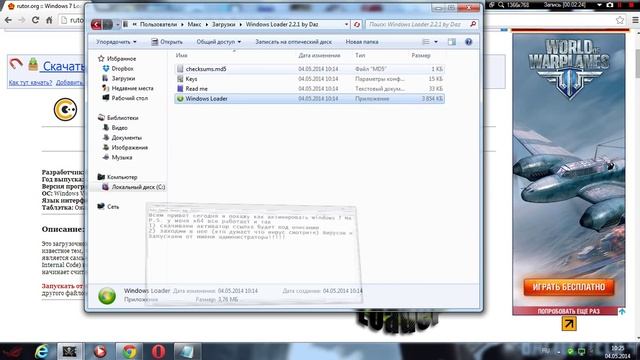Image resolution: width=640 pixels, height=360 pixels.
Task: Click the browser back arrow
Action: (8, 20)
